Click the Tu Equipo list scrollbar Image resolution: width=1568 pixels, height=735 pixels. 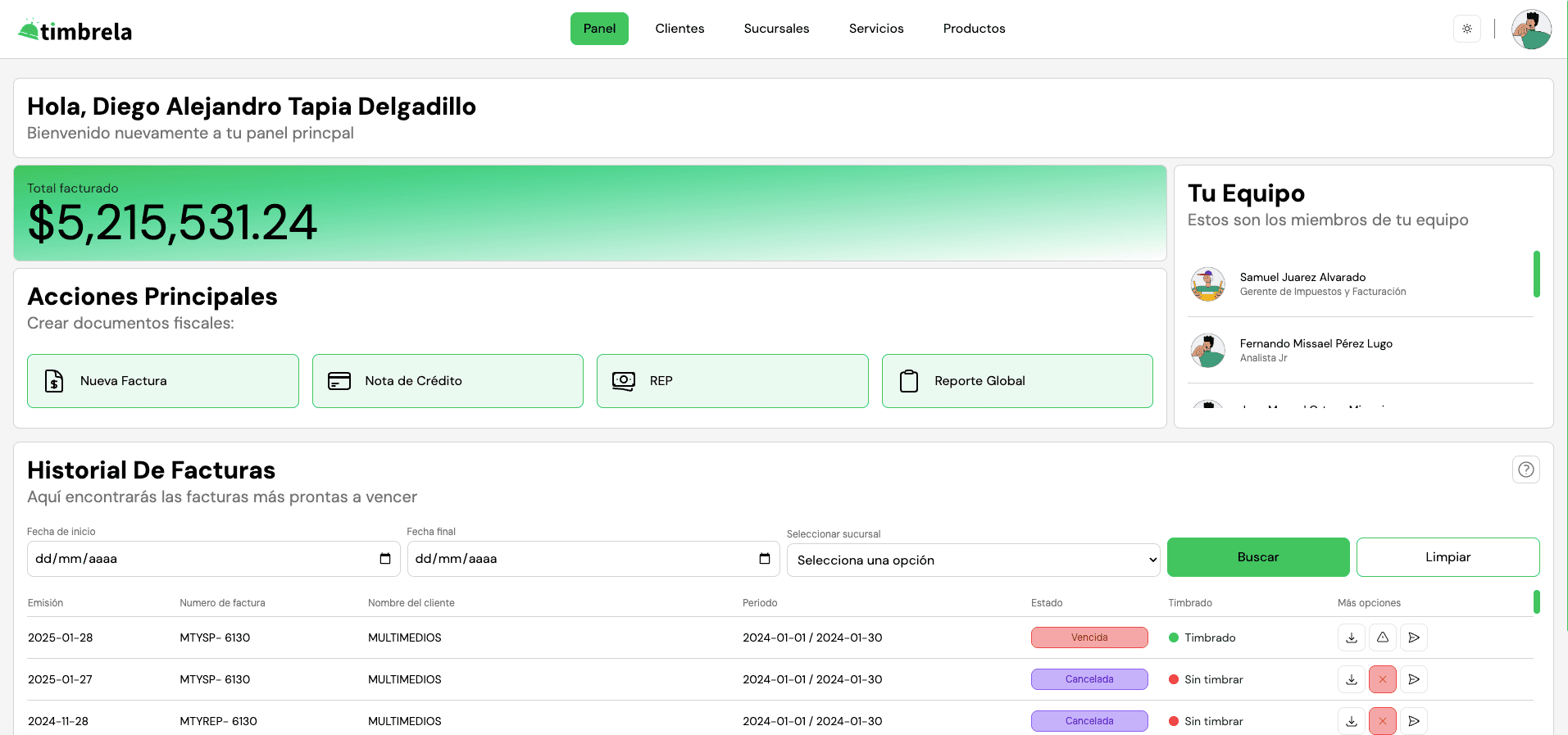click(1536, 274)
